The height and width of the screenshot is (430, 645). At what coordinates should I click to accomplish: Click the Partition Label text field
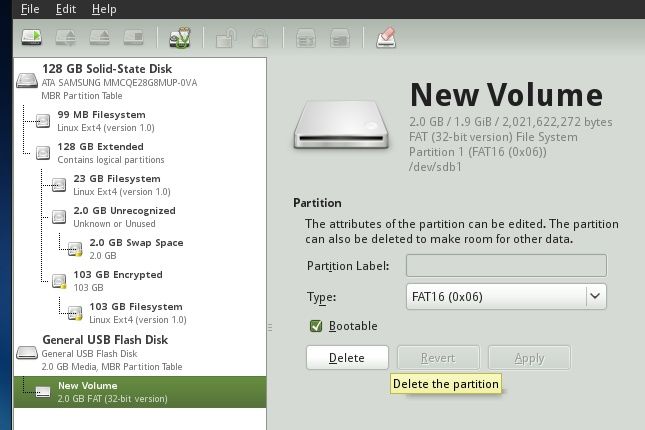pyautogui.click(x=506, y=265)
